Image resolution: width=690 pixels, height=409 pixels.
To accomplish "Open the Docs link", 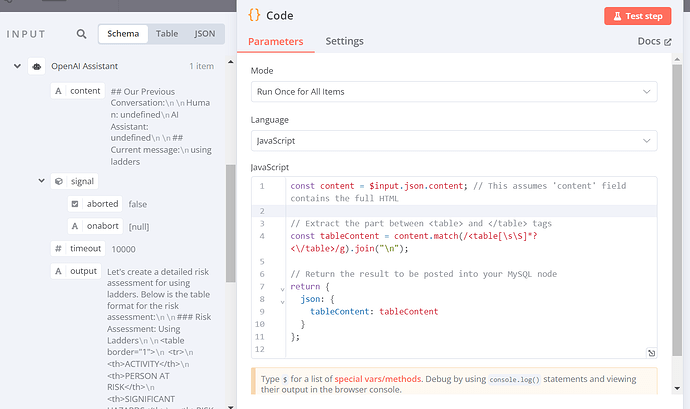I will 654,41.
